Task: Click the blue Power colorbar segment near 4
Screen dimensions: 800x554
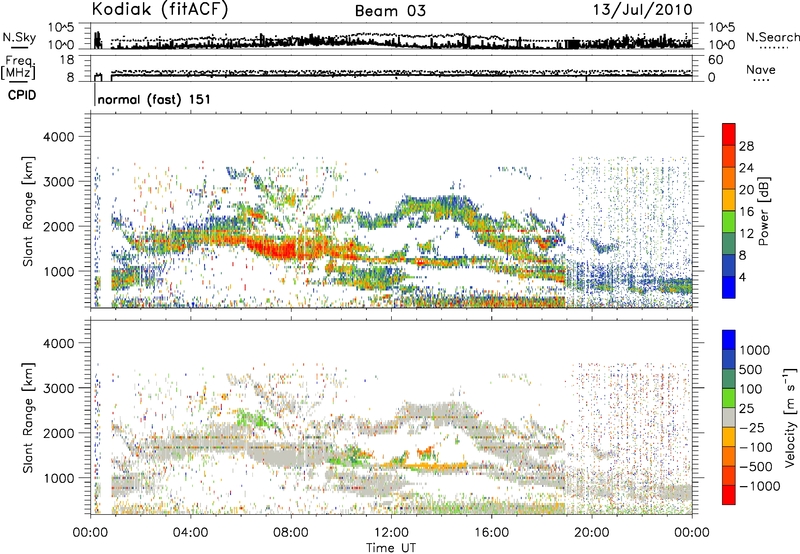Action: 729,287
